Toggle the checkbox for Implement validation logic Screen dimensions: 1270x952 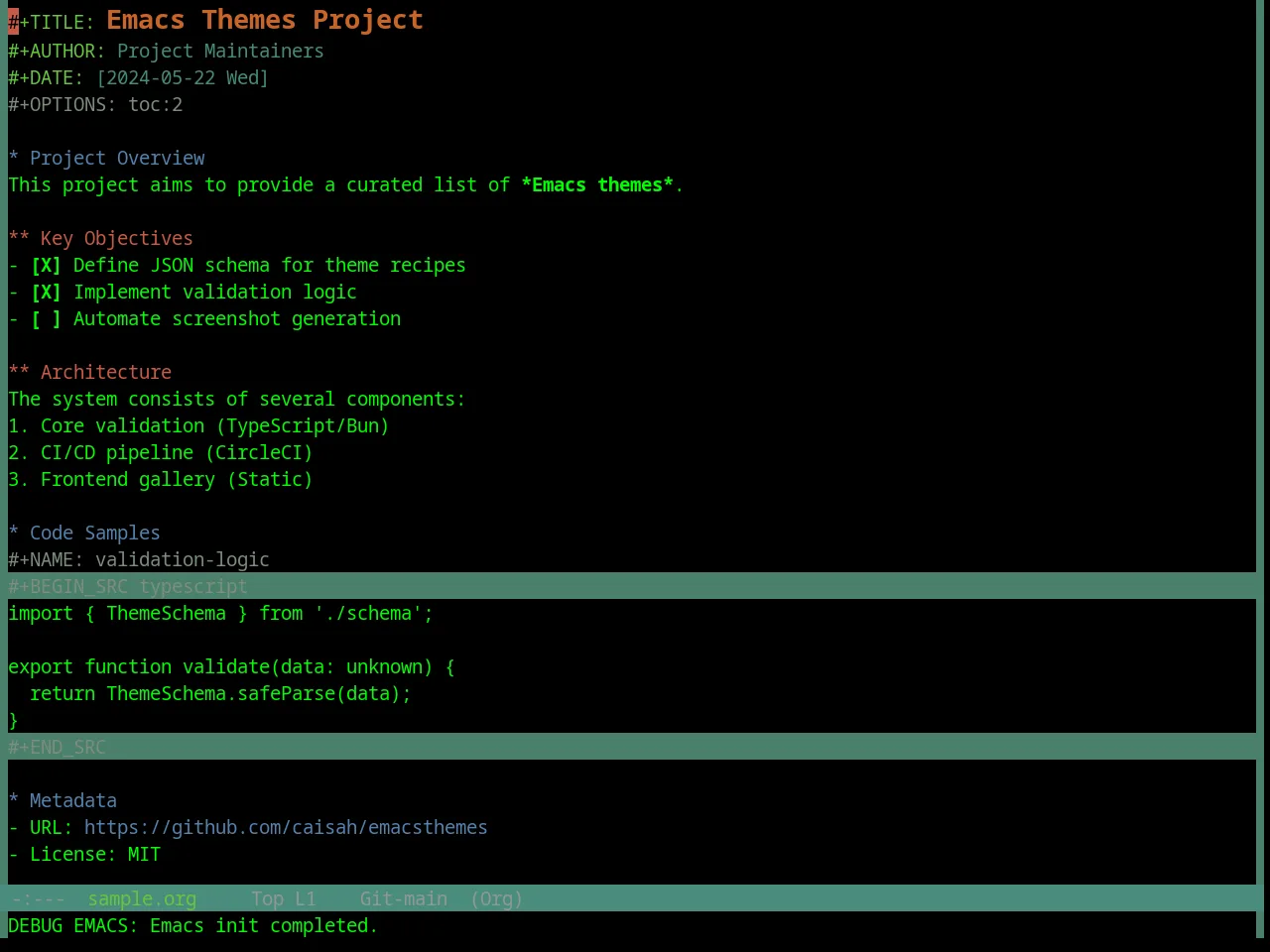46,293
